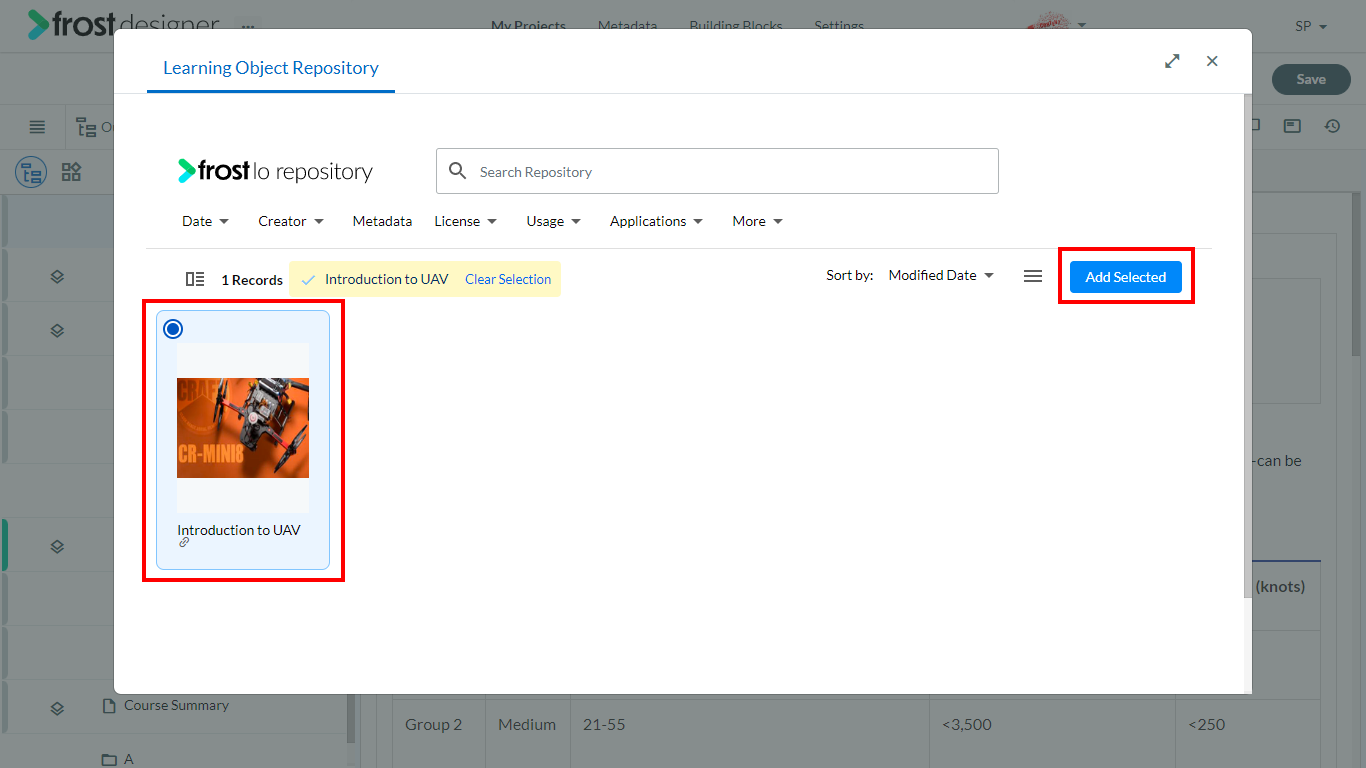Open the version history clock icon
This screenshot has height=768, width=1366.
click(x=1332, y=126)
